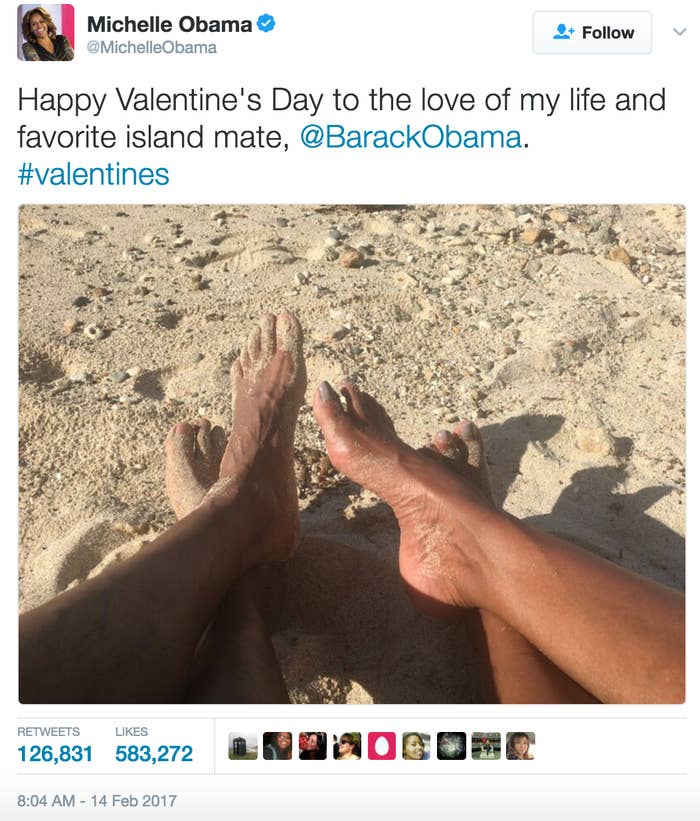The width and height of the screenshot is (700, 821).
Task: Open the fireworks liker avatar
Action: [x=451, y=746]
